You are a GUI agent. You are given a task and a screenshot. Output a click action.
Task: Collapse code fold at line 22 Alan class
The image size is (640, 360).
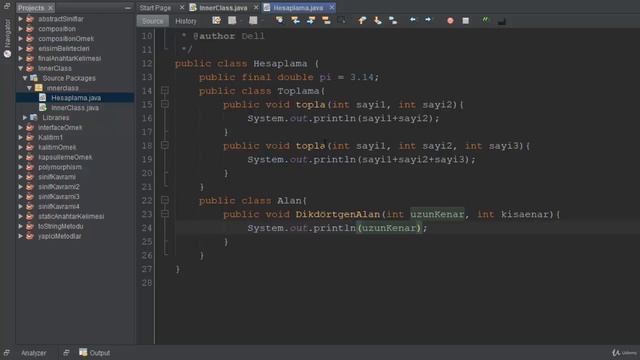164,200
